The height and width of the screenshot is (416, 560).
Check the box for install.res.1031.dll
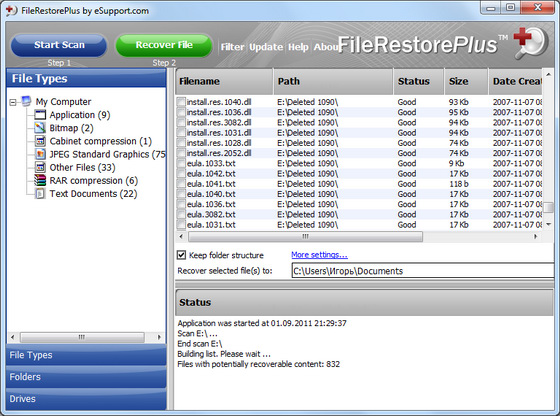(x=181, y=132)
